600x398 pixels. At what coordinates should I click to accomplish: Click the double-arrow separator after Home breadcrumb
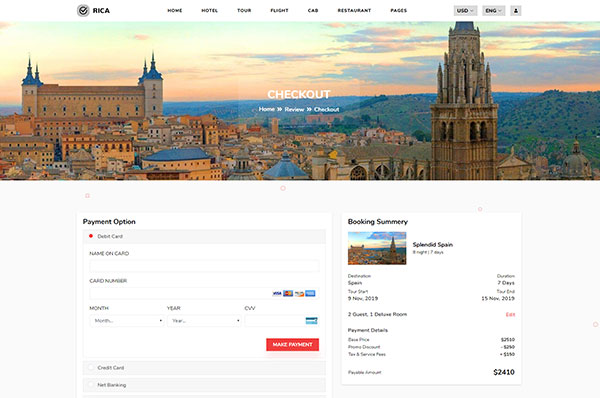[280, 109]
